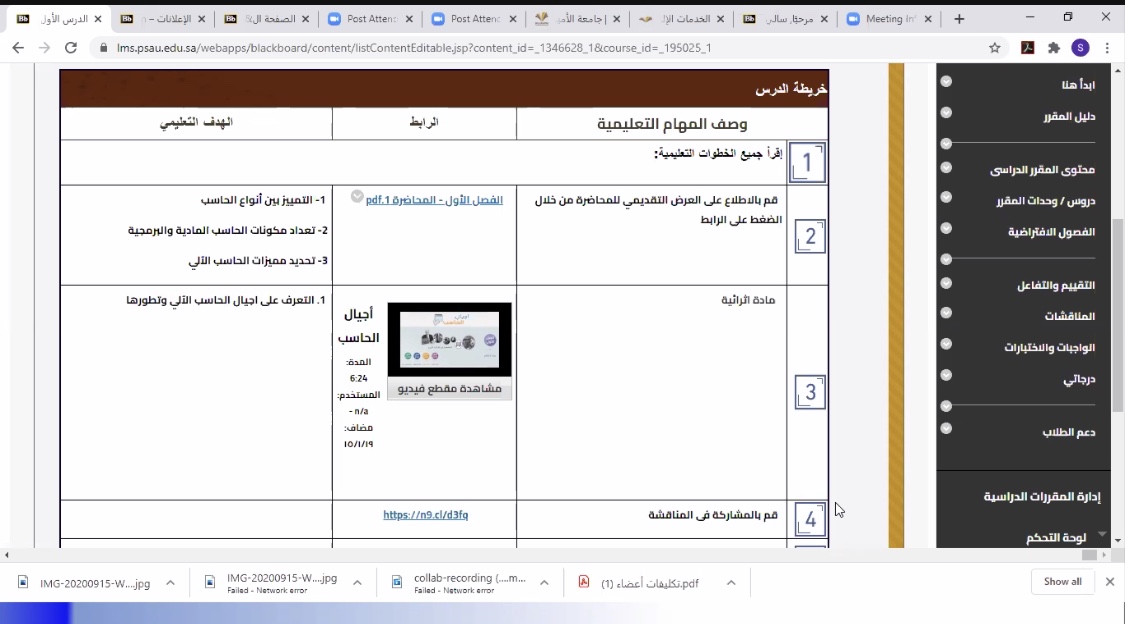Open options arrow beside ابدأ هنا menu item
The height and width of the screenshot is (624, 1125).
click(946, 83)
